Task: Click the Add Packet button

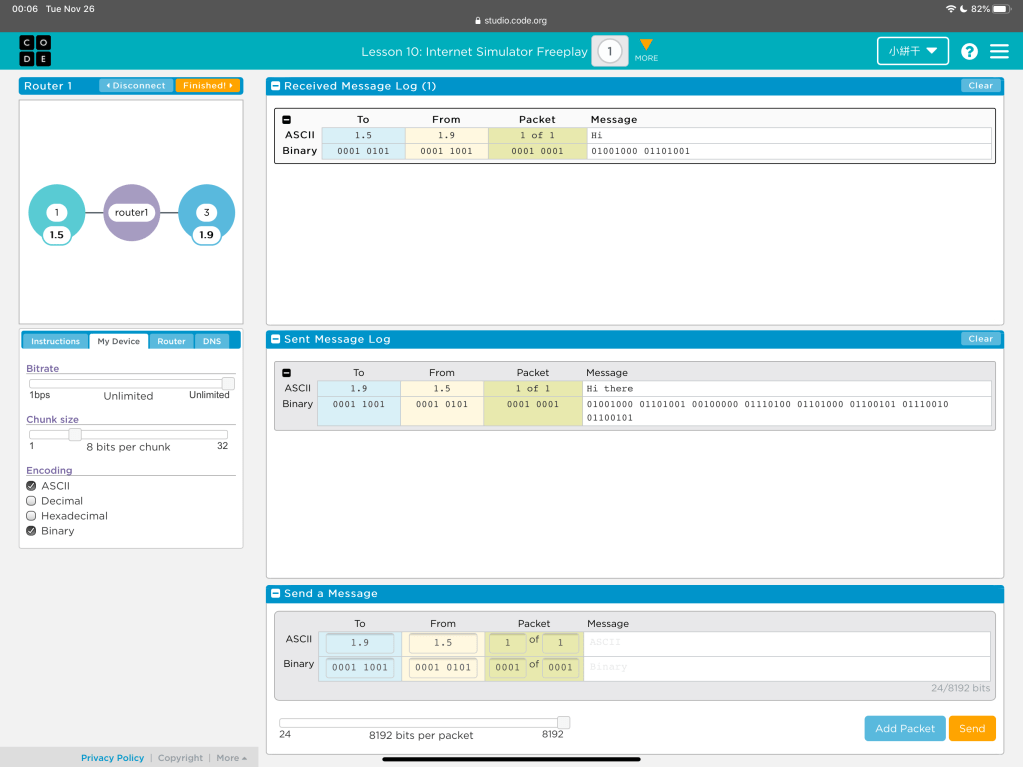Action: coord(904,728)
